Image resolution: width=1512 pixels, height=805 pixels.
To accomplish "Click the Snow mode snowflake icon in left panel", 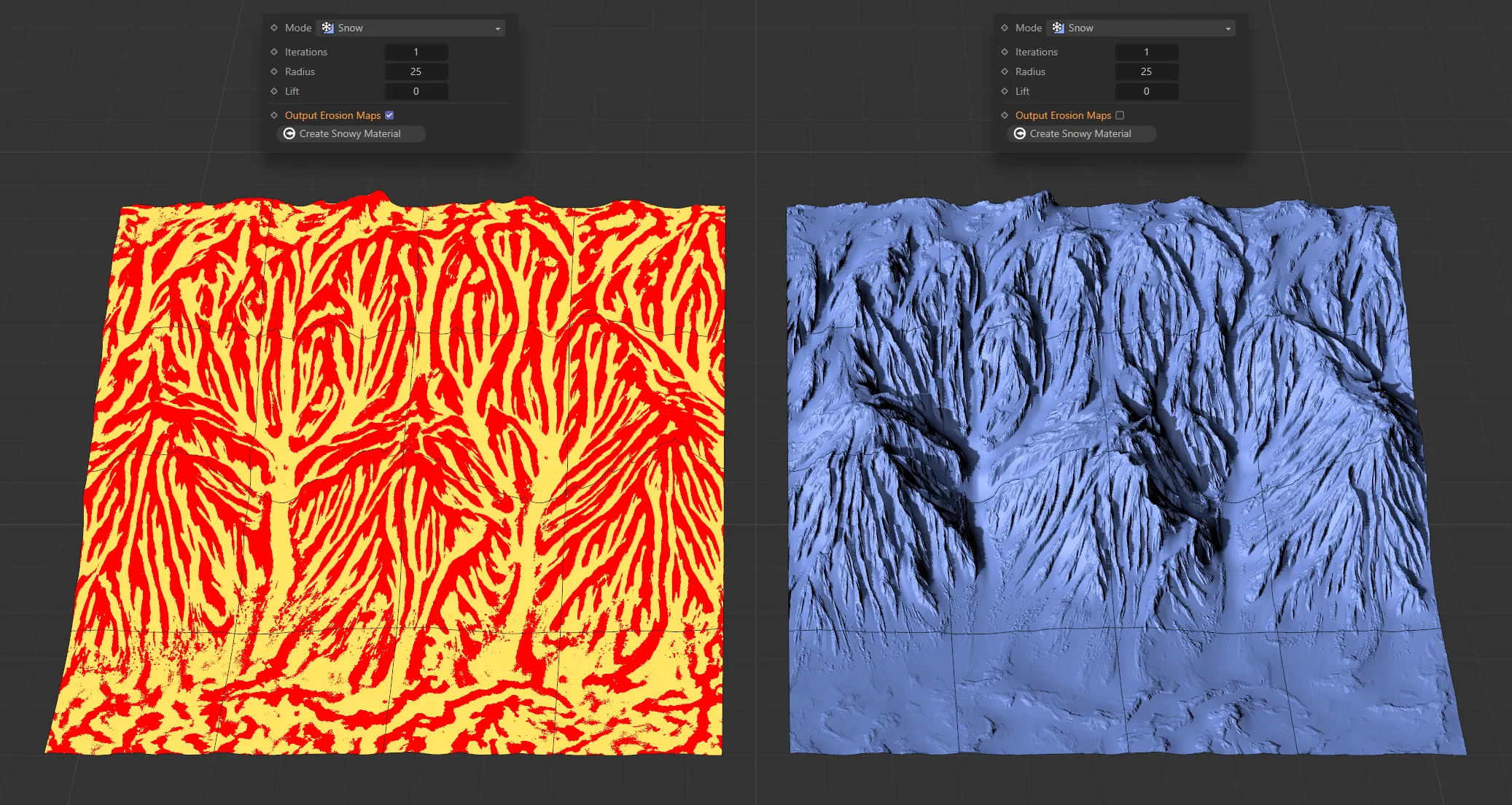I will click(x=327, y=28).
